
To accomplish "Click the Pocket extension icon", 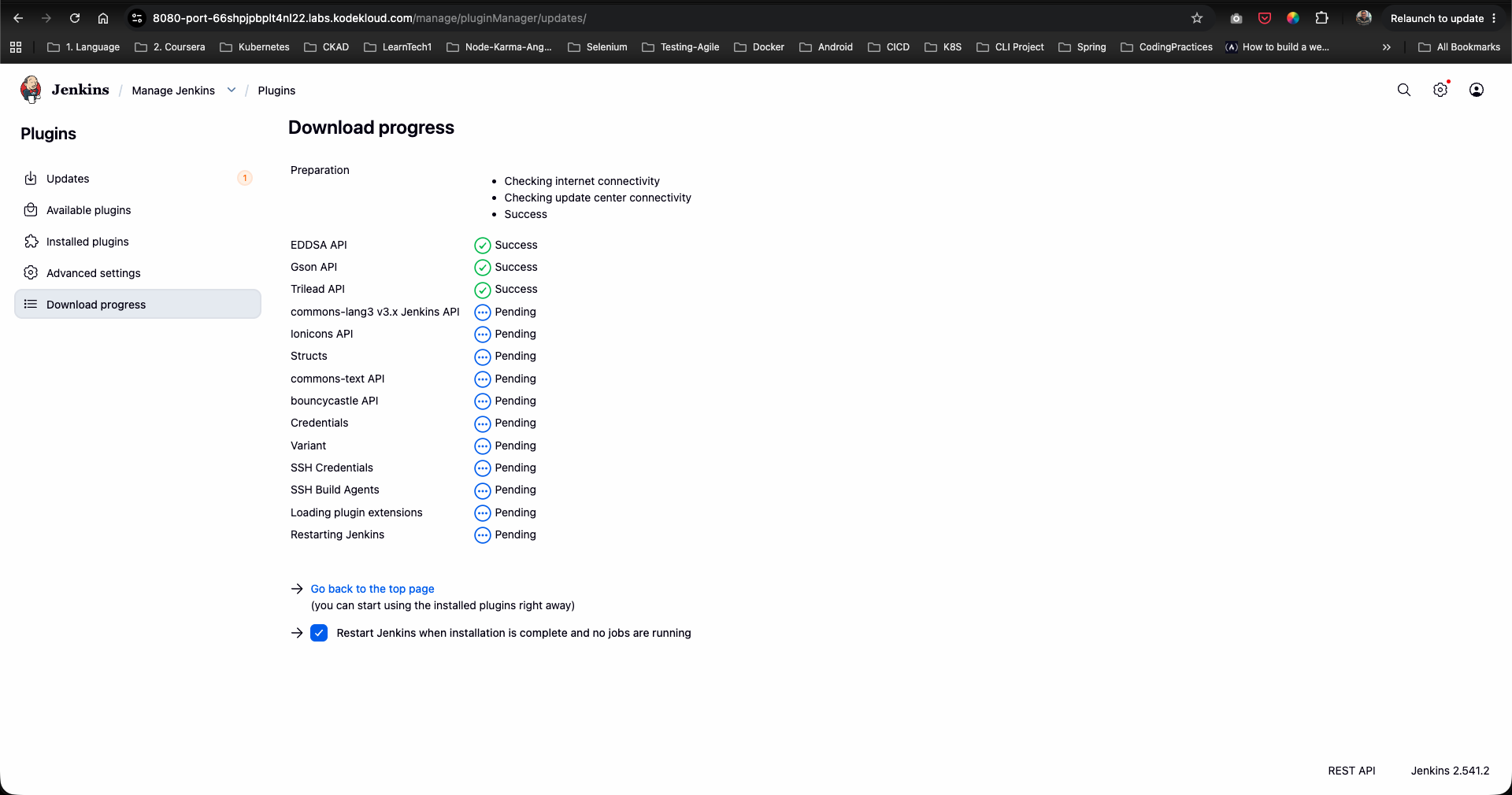I will (1265, 18).
